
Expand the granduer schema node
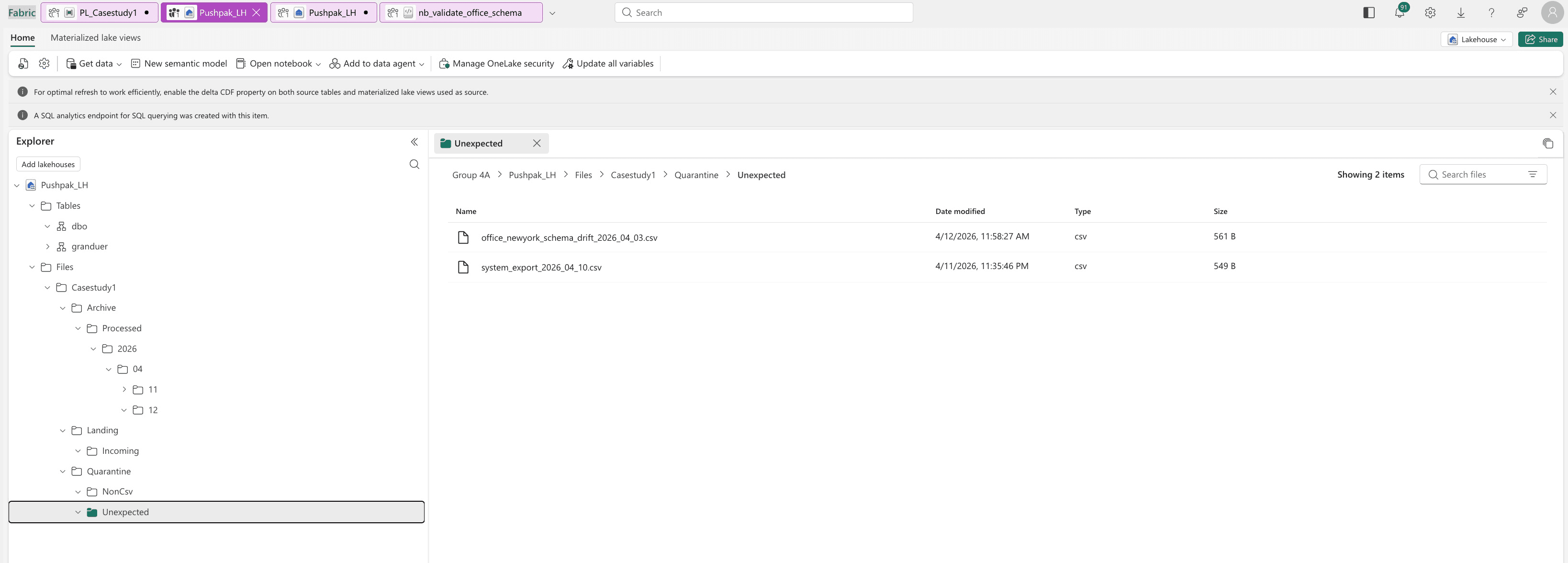coord(47,247)
